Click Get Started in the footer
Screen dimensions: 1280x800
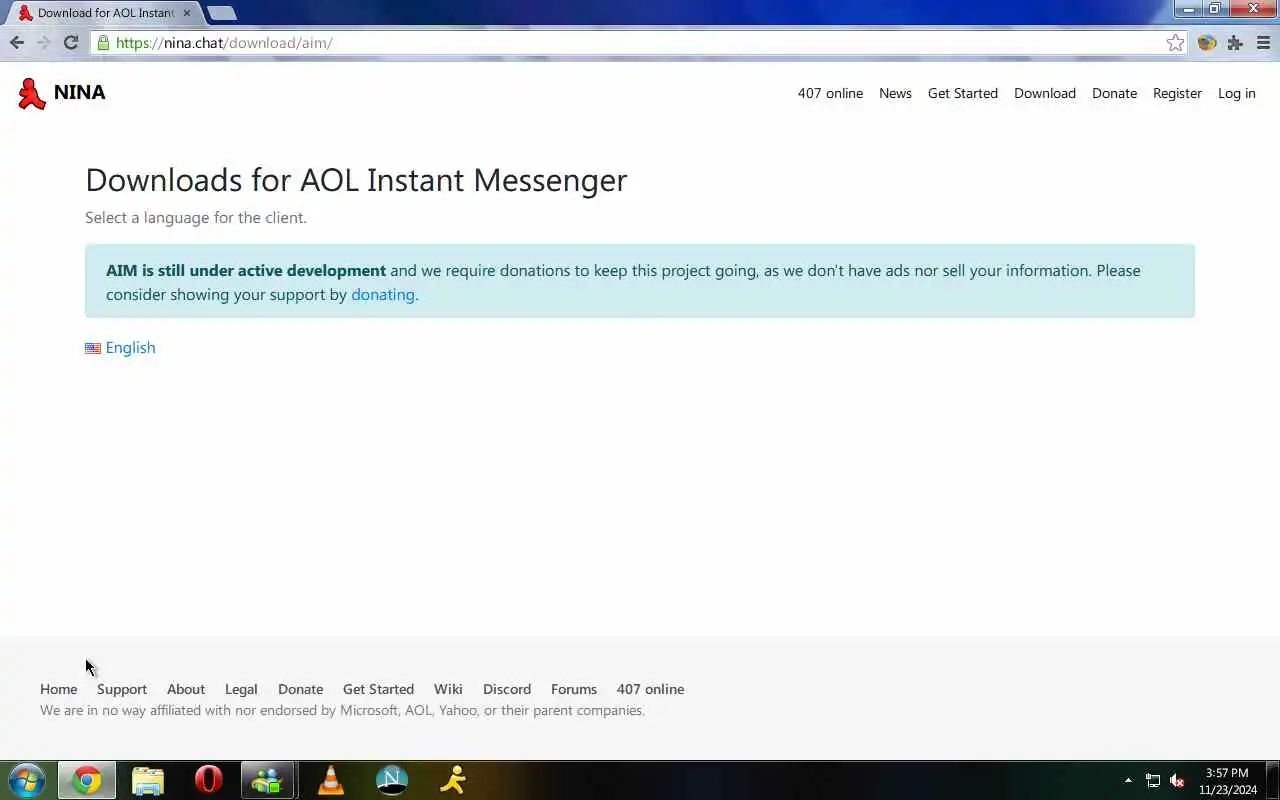click(x=378, y=689)
